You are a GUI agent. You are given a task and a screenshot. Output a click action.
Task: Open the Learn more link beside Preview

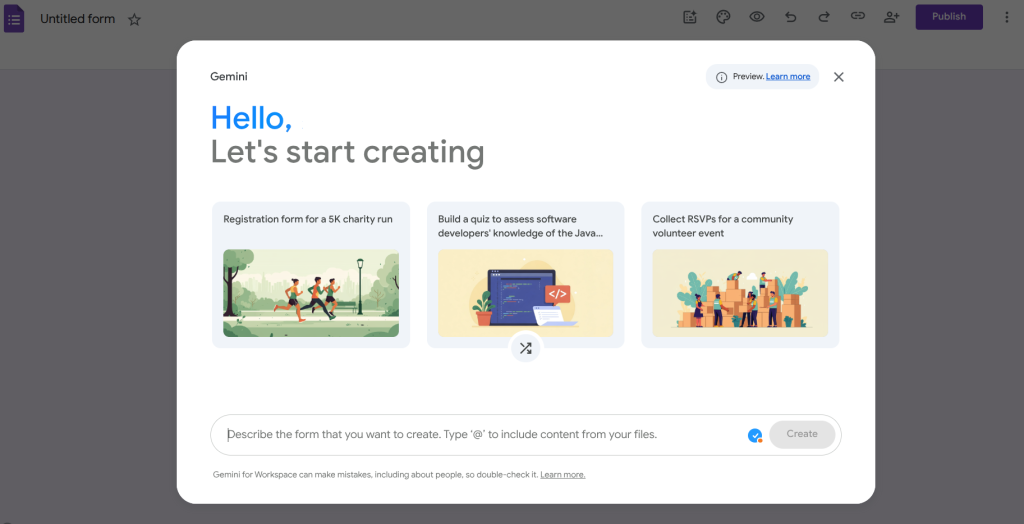pos(788,77)
